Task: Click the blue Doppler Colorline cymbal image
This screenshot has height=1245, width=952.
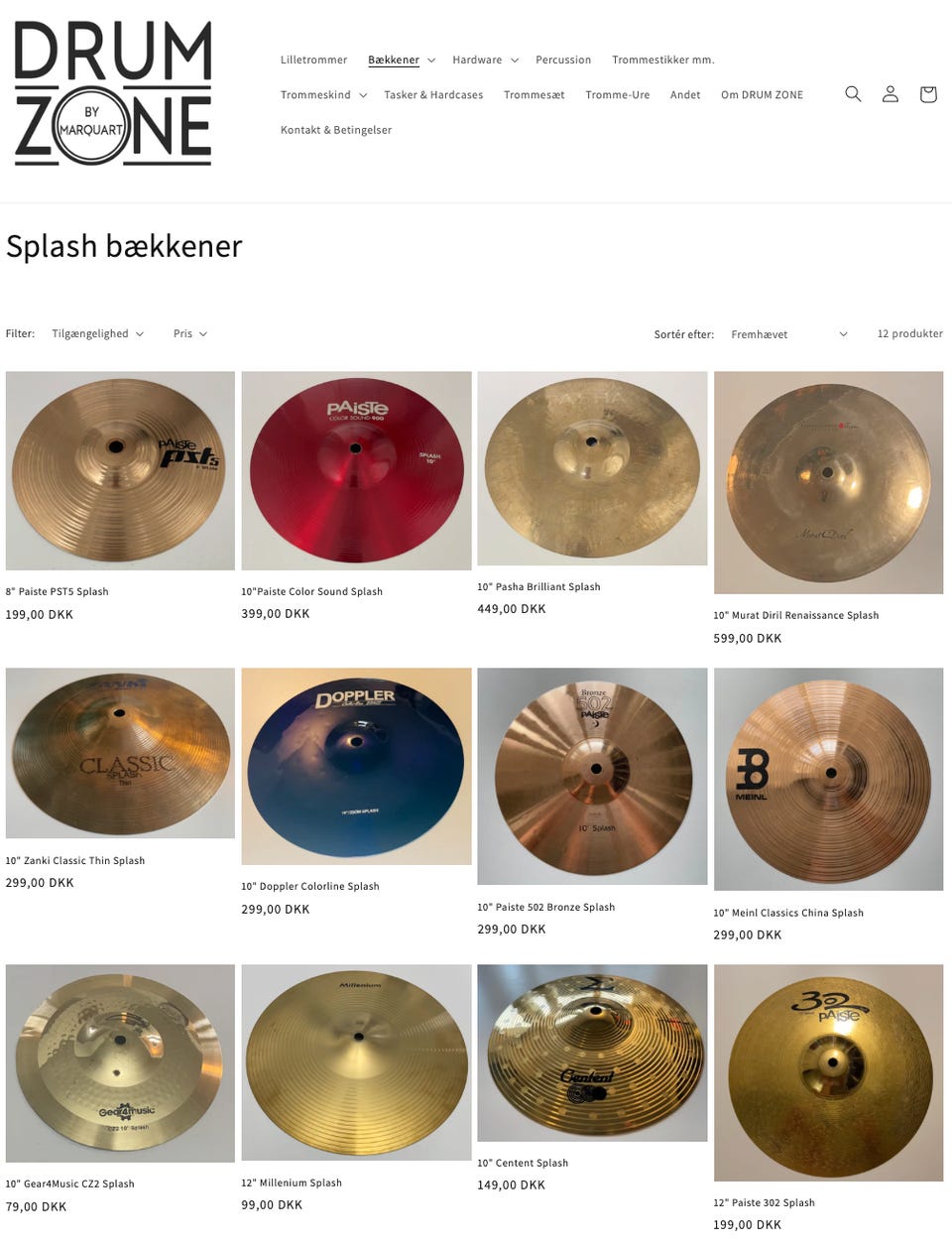Action: [x=356, y=766]
